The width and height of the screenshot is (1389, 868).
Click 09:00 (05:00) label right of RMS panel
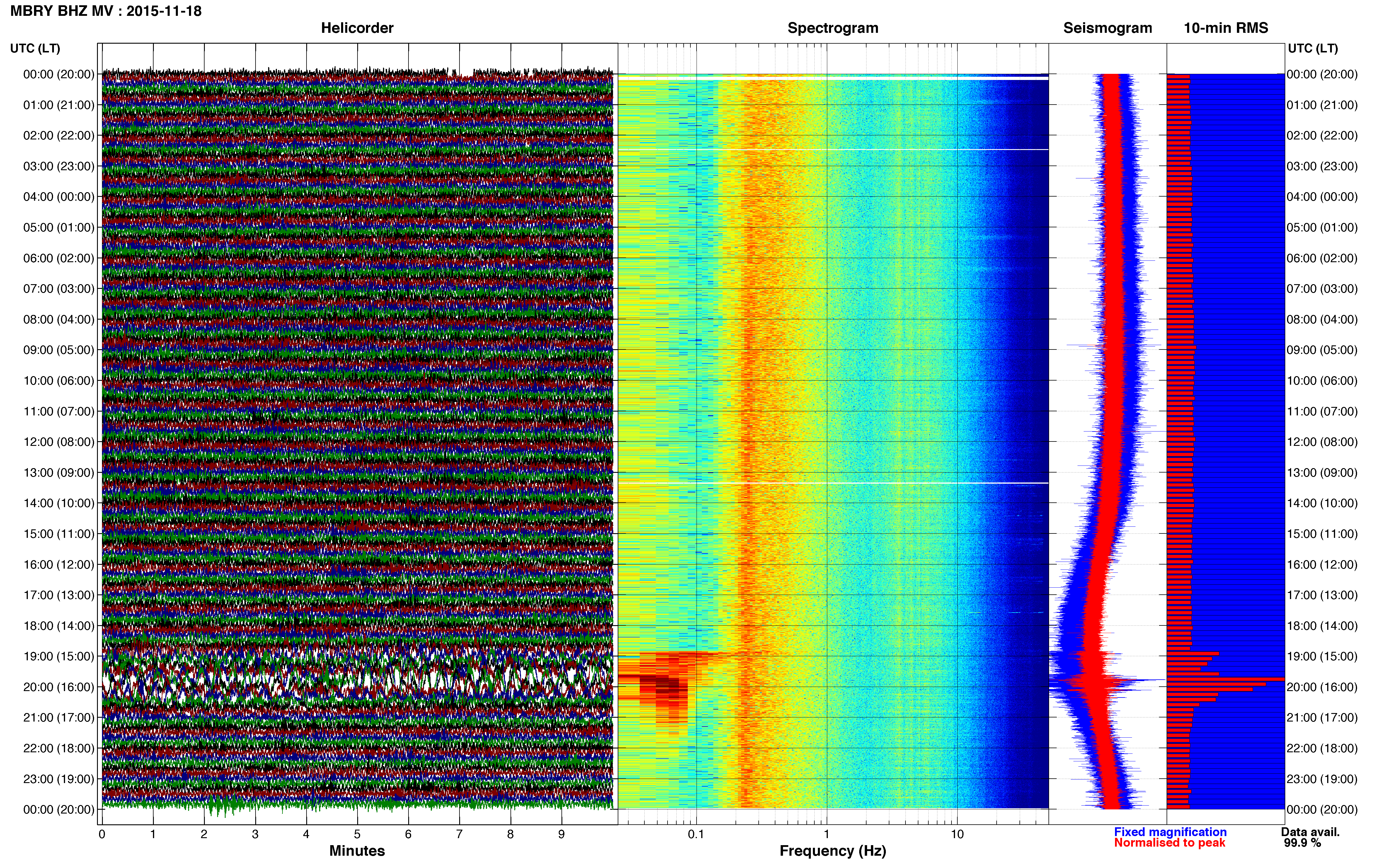tap(1322, 350)
